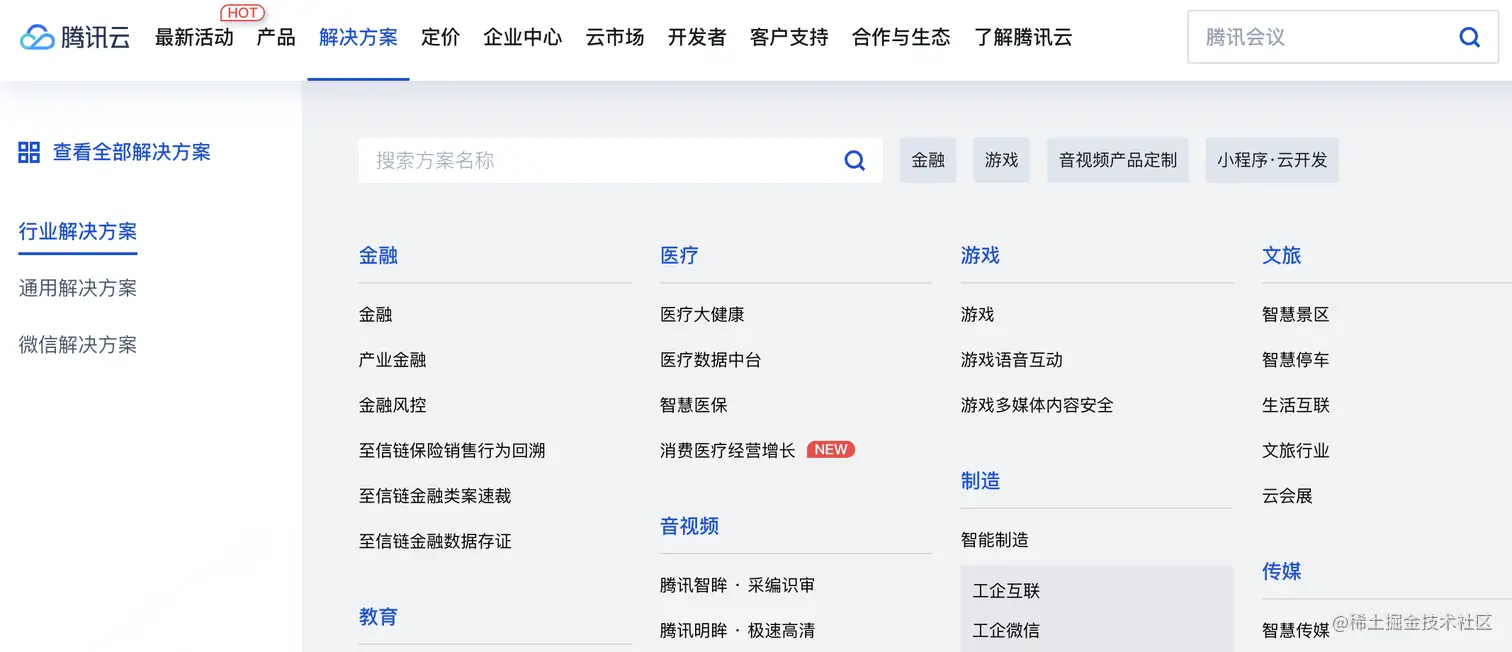
Task: Open the 合作与生态 menu
Action: [x=901, y=37]
